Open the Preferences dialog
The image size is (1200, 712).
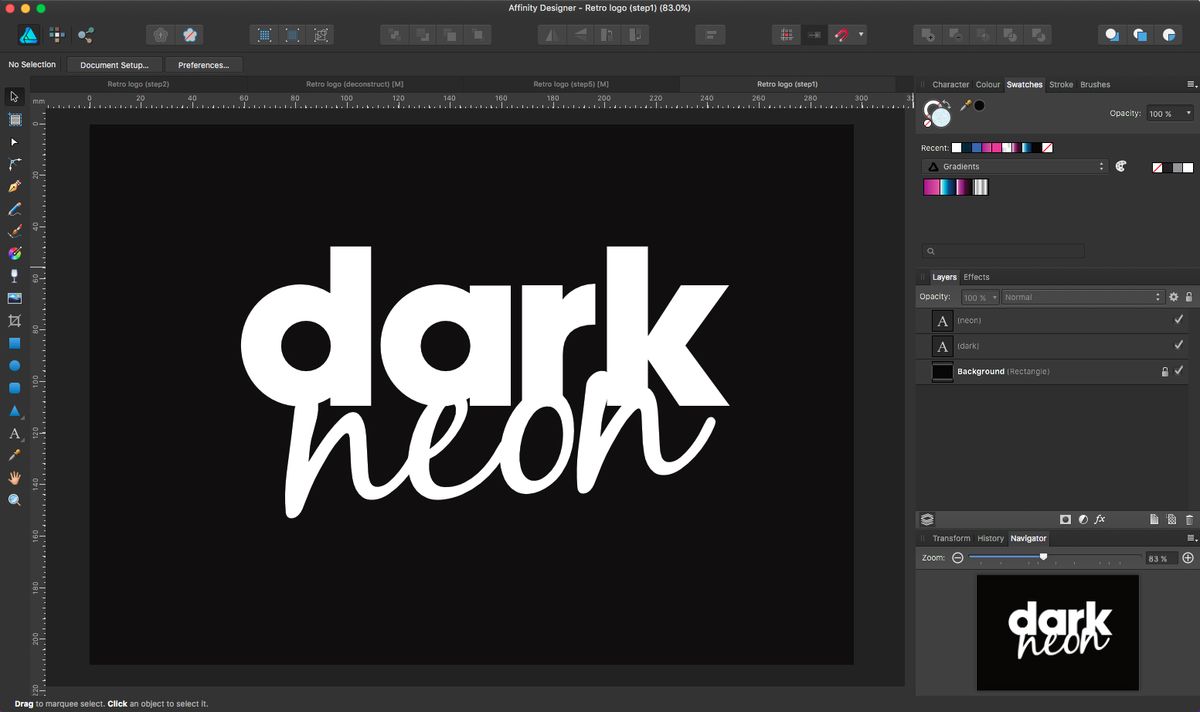click(204, 64)
